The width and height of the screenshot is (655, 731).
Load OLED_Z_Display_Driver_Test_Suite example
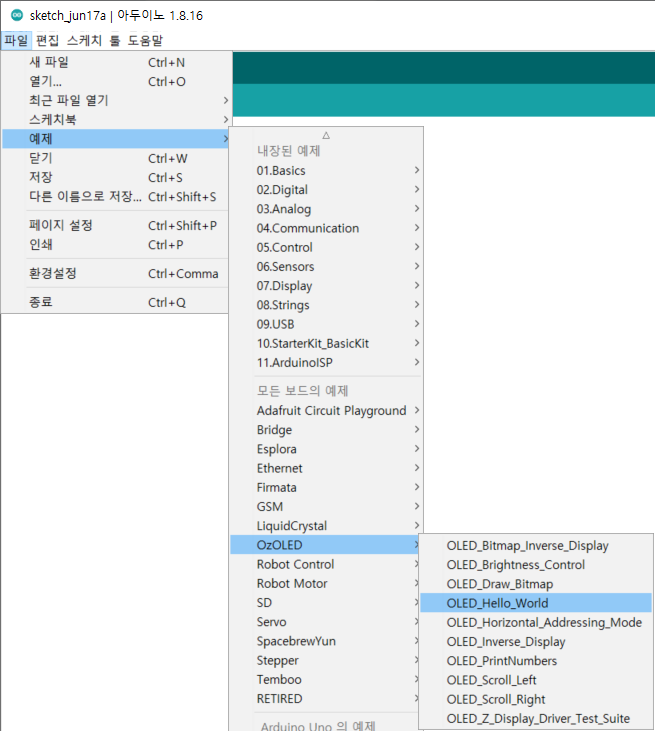coord(536,718)
